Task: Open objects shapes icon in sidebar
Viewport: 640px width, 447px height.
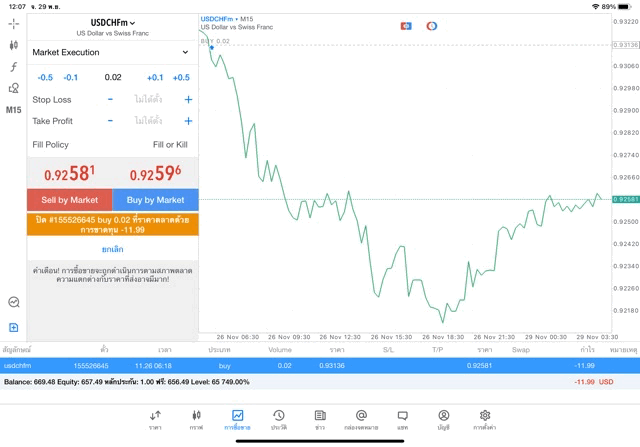Action: pyautogui.click(x=13, y=88)
